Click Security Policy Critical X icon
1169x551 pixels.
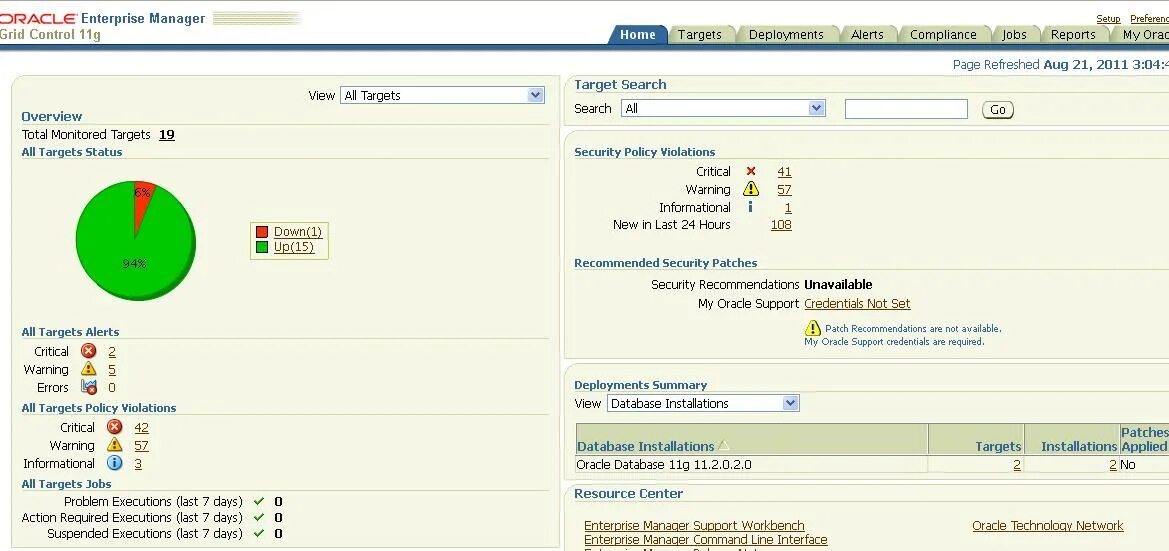pos(751,171)
